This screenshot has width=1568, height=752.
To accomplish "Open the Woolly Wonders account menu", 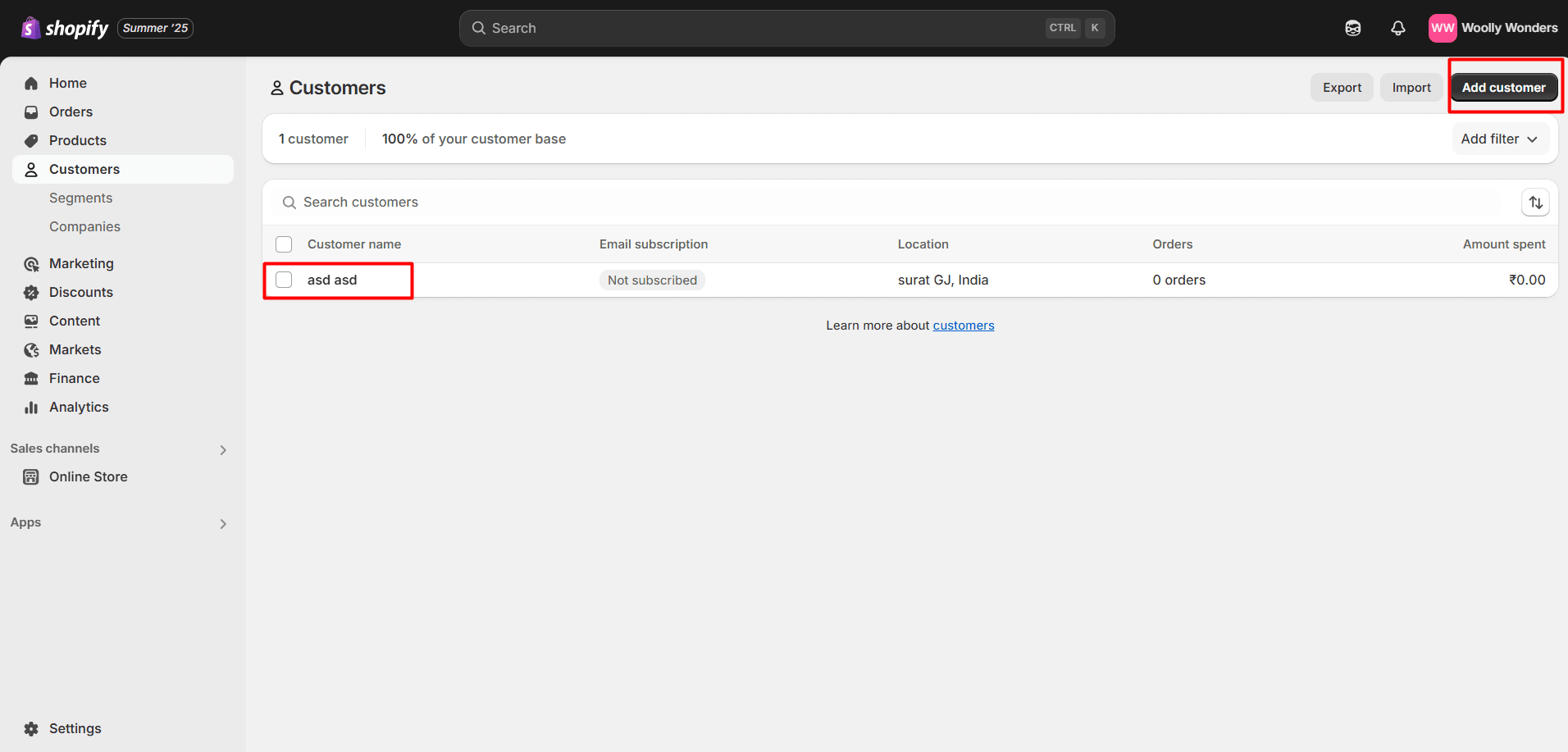I will [1493, 28].
